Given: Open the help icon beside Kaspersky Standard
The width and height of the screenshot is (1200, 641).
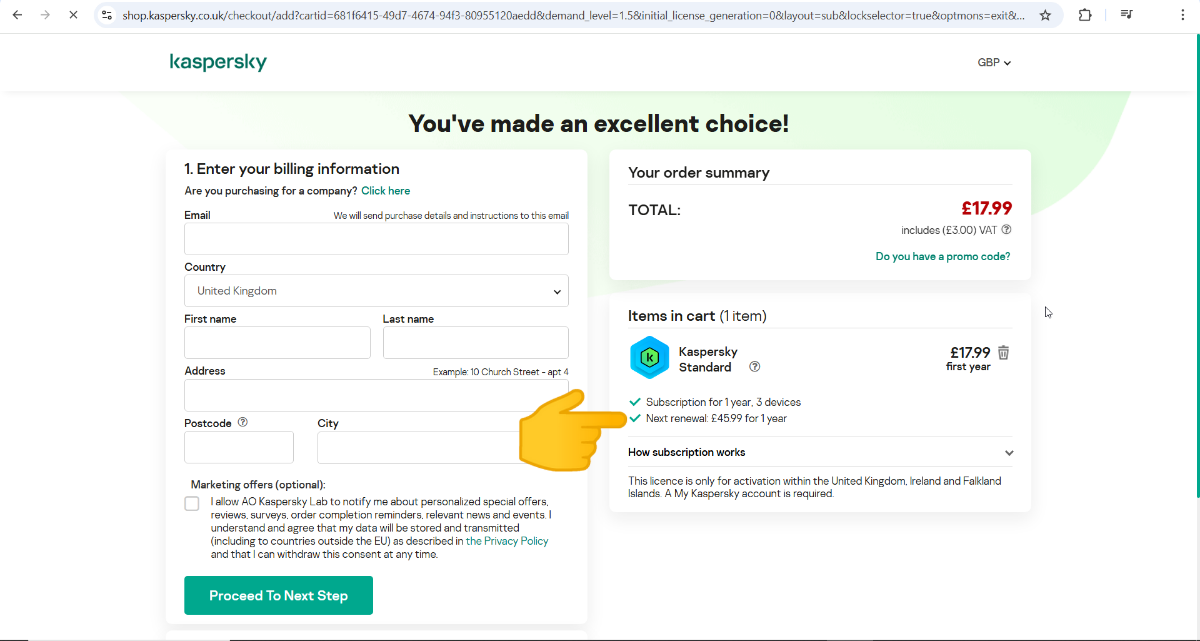Looking at the screenshot, I should pyautogui.click(x=755, y=367).
